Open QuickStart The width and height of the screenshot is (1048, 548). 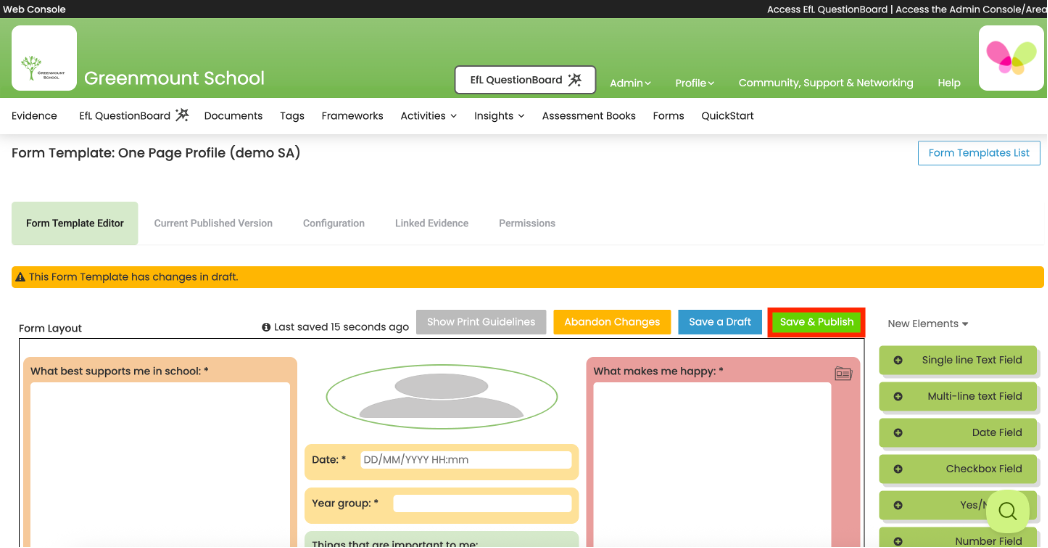click(727, 116)
